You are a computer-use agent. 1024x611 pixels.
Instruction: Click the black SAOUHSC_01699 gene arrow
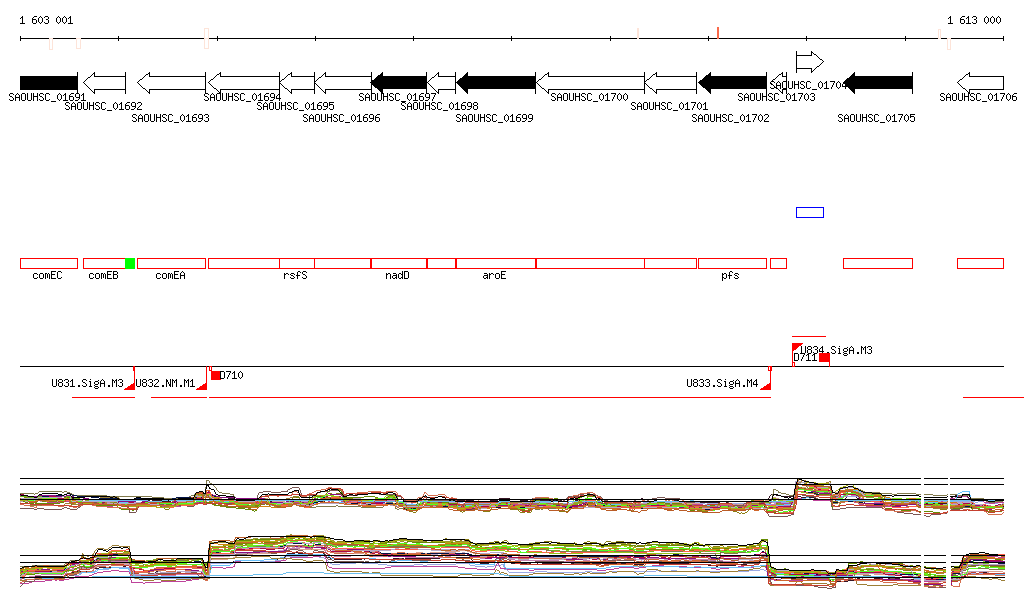496,82
